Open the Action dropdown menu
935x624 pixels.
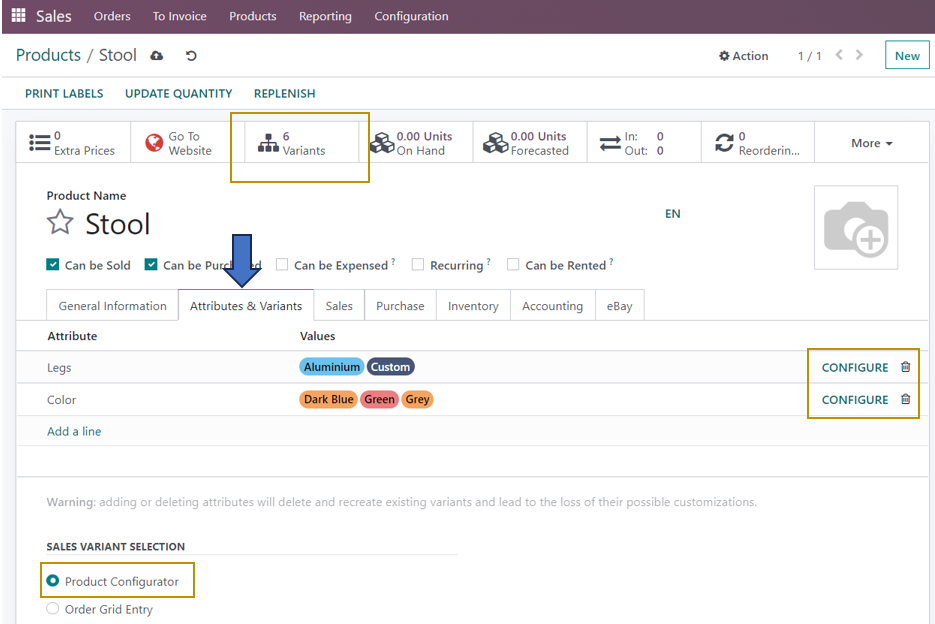(744, 56)
